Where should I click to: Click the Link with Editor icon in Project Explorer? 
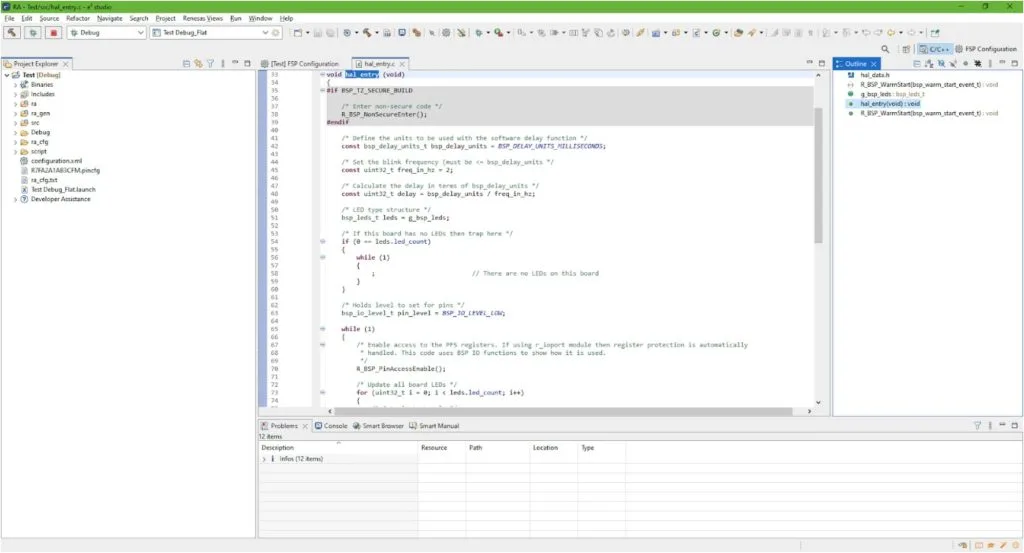[198, 63]
